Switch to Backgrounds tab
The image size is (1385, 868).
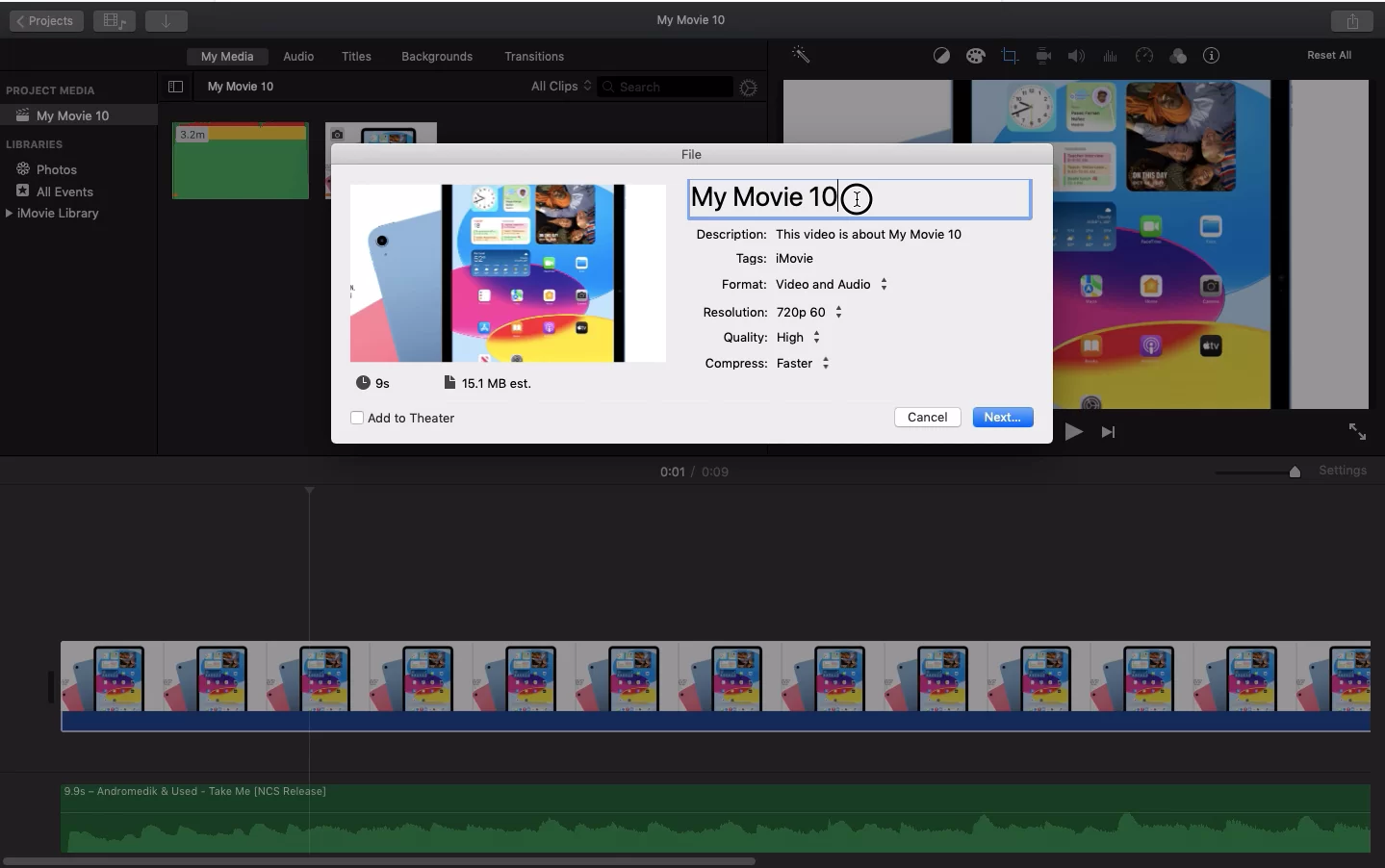[x=437, y=57]
